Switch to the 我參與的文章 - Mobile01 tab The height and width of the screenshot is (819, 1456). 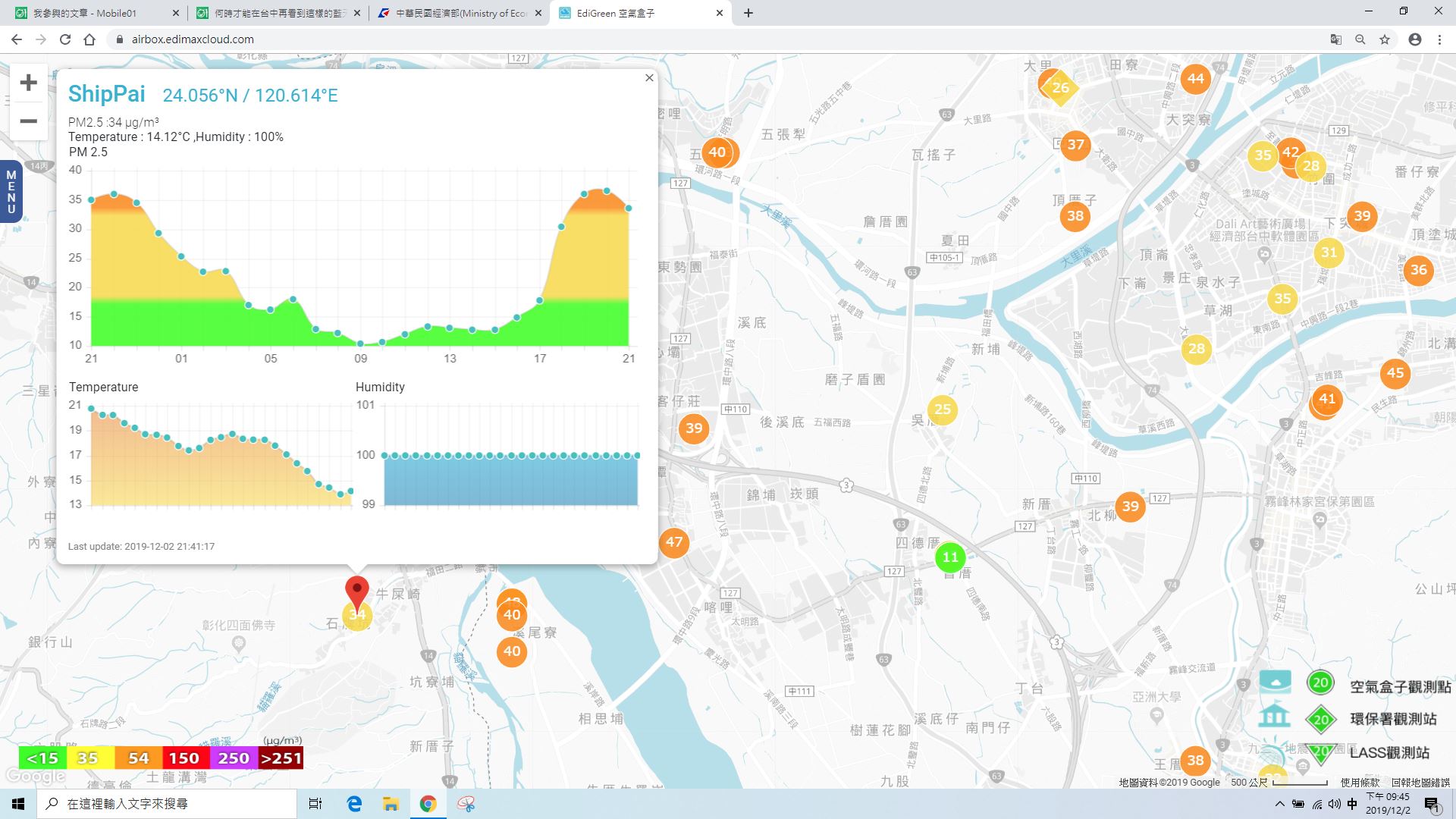click(x=96, y=13)
